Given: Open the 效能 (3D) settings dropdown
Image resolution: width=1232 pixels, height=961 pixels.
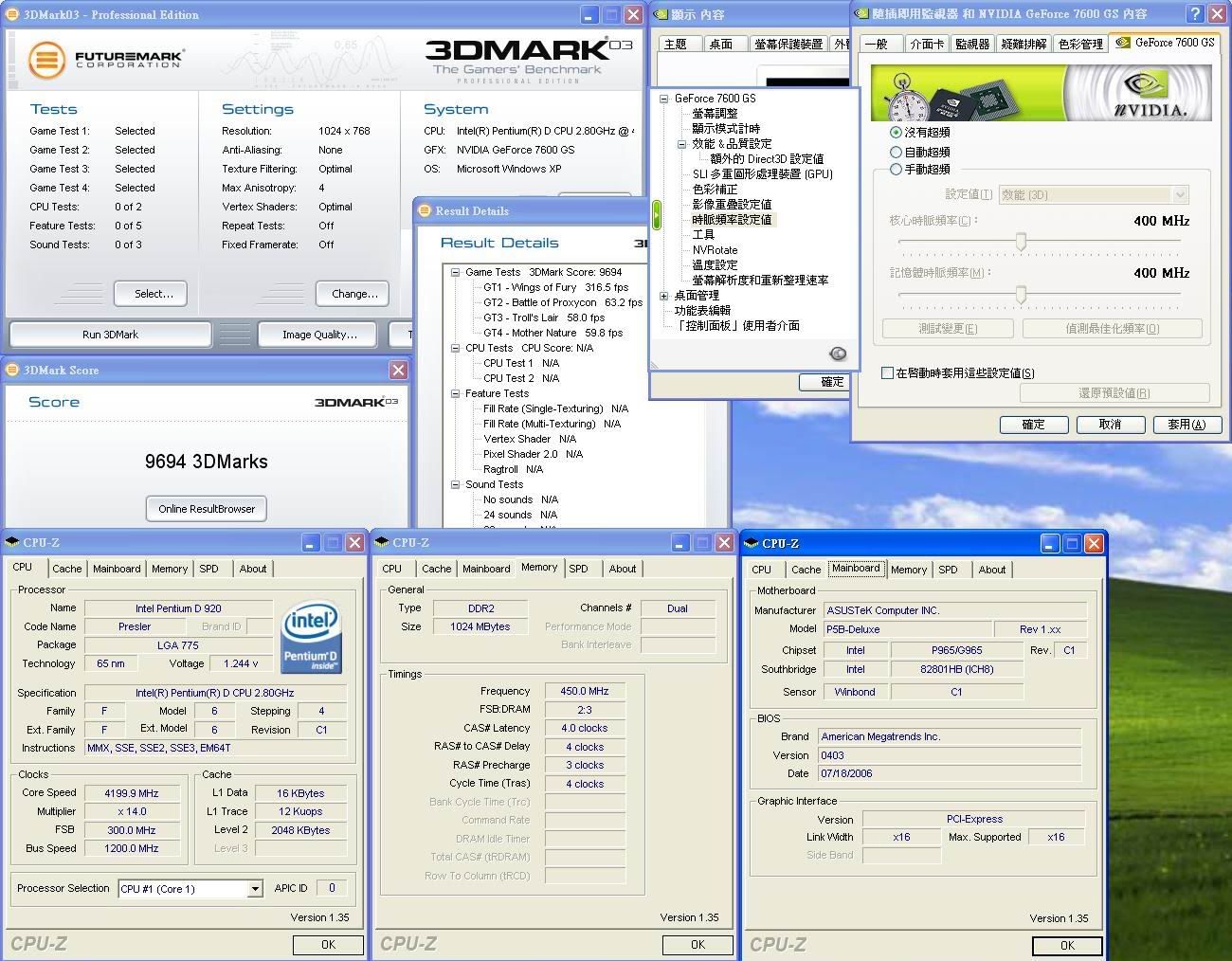Looking at the screenshot, I should pos(1180,195).
